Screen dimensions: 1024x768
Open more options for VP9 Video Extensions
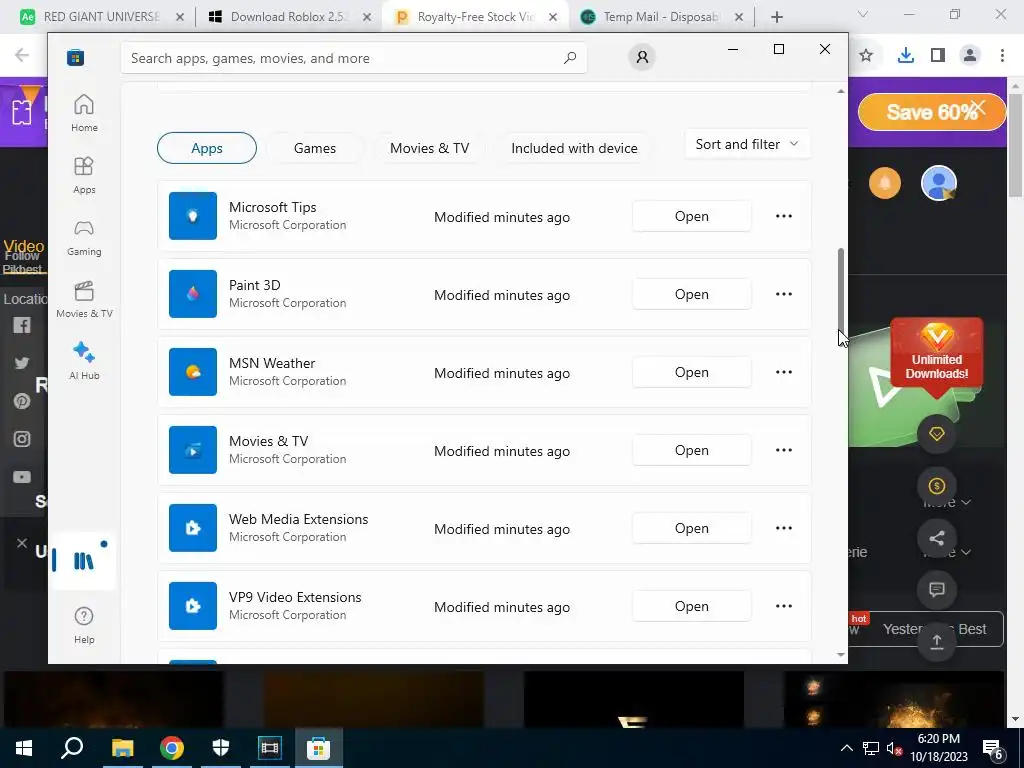(x=784, y=606)
